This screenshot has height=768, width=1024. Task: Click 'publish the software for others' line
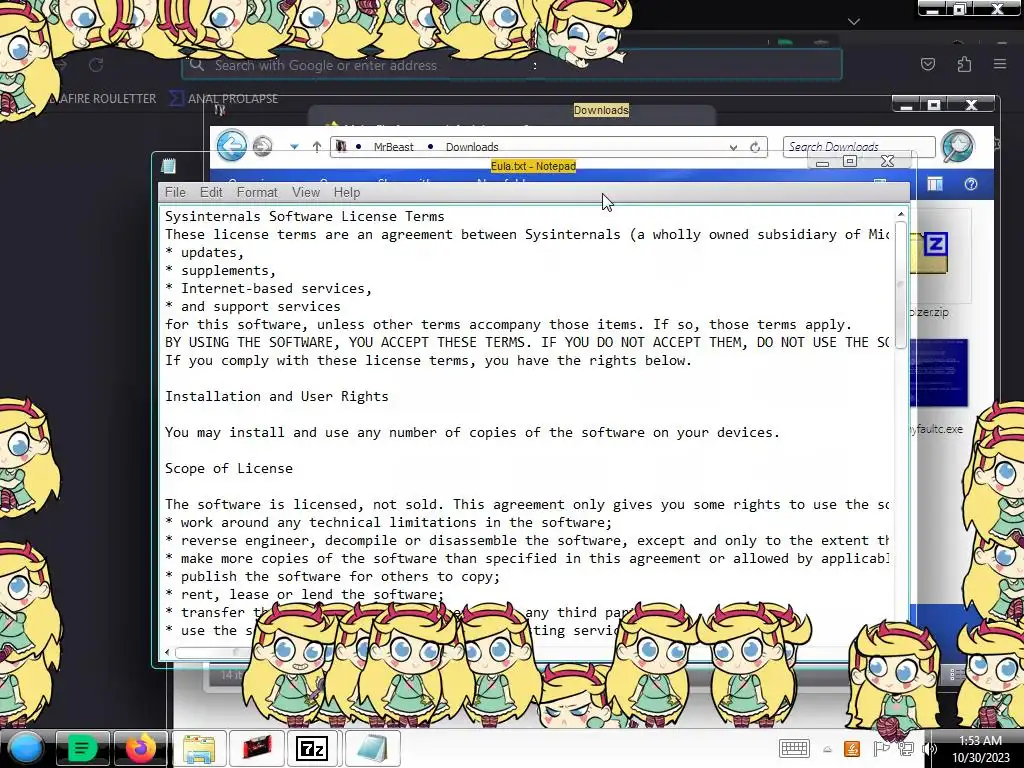(x=332, y=577)
